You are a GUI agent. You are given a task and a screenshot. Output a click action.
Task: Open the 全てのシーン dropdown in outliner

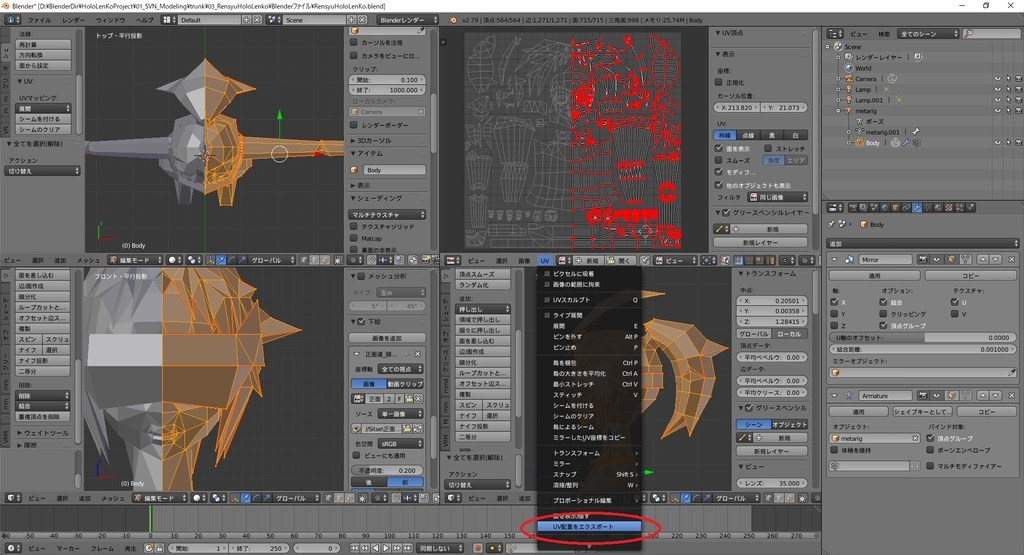tap(929, 33)
